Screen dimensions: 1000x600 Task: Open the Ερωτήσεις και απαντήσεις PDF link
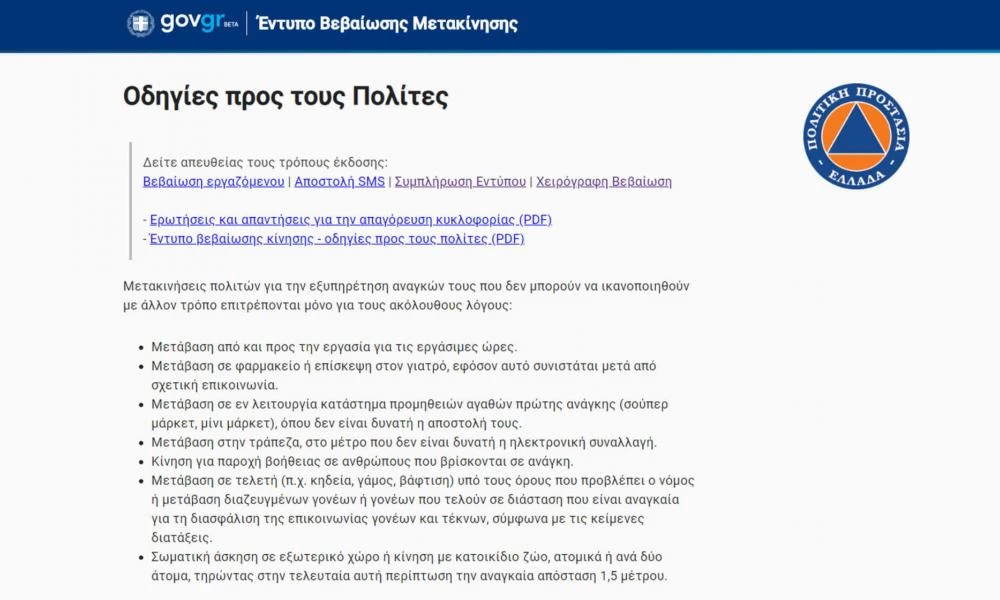pyautogui.click(x=351, y=220)
